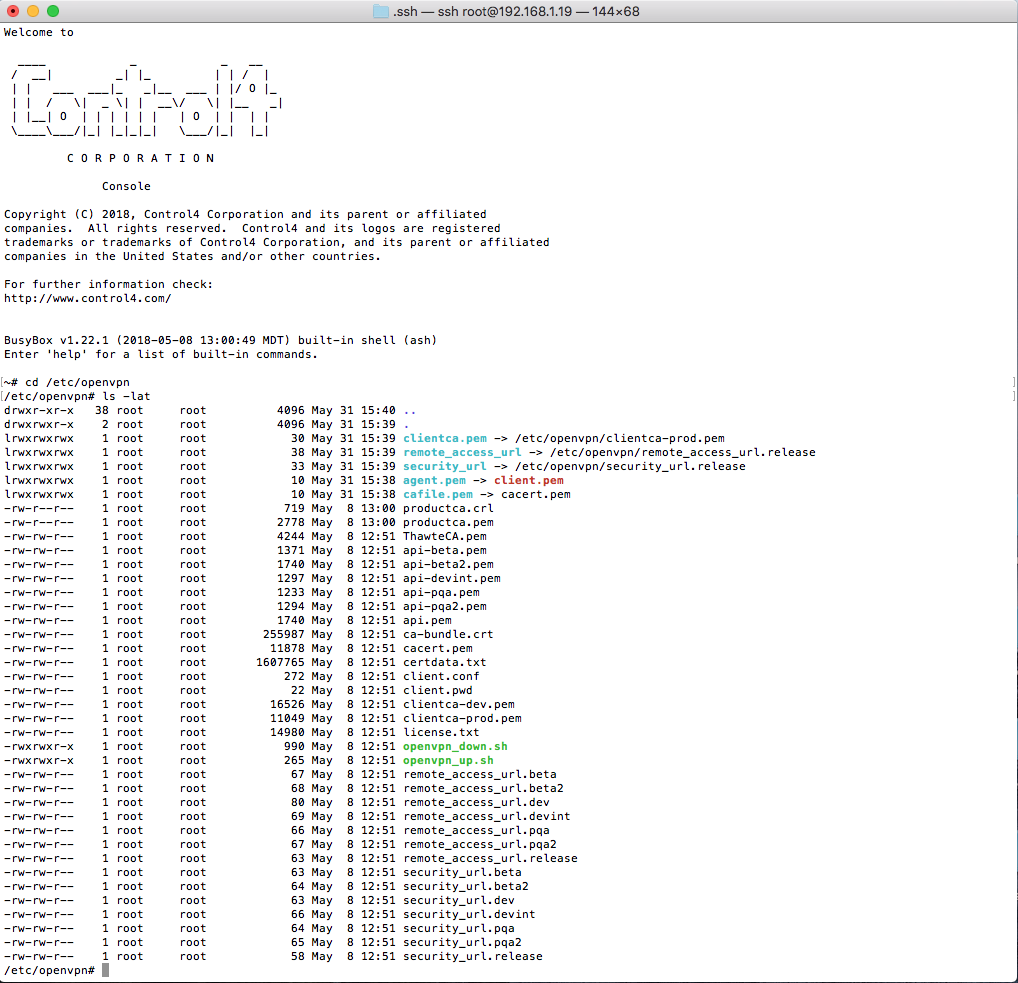Screen dimensions: 1018x983
Task: Select the client.conf file name
Action: [441, 676]
